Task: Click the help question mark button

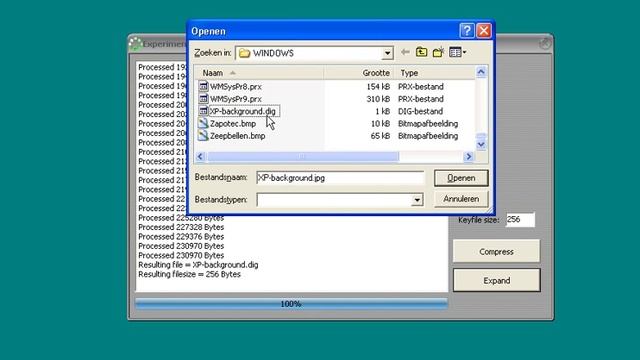Action: (467, 31)
